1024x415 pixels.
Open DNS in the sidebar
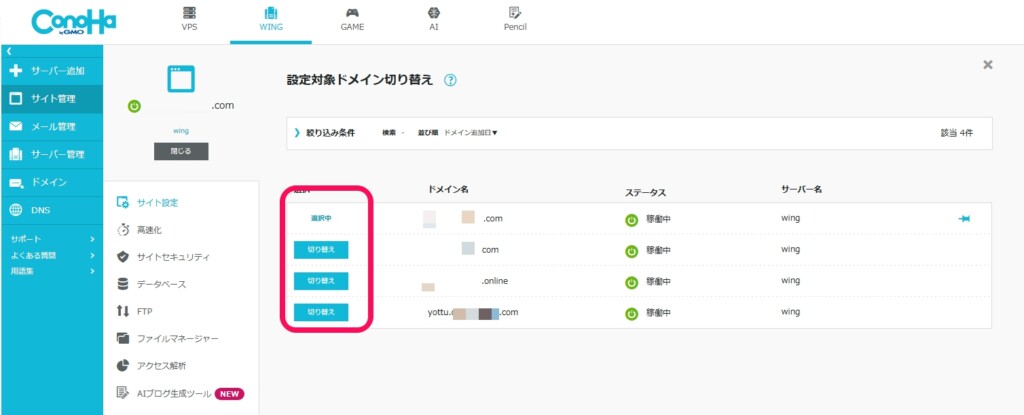coord(52,210)
